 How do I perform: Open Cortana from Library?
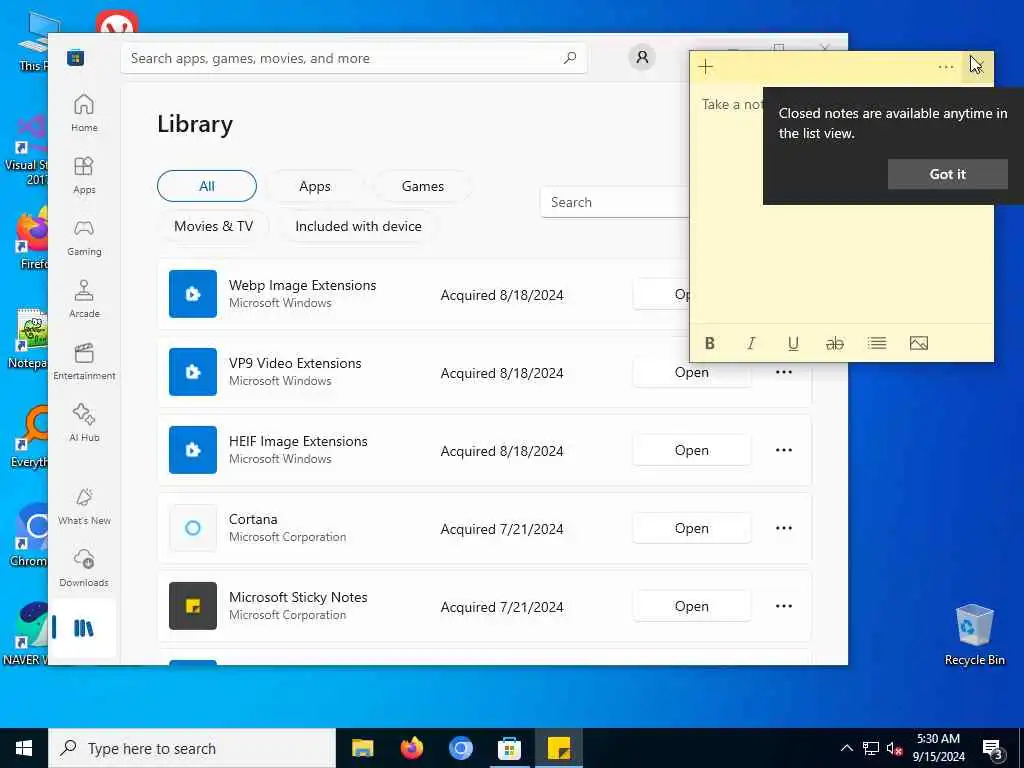692,528
